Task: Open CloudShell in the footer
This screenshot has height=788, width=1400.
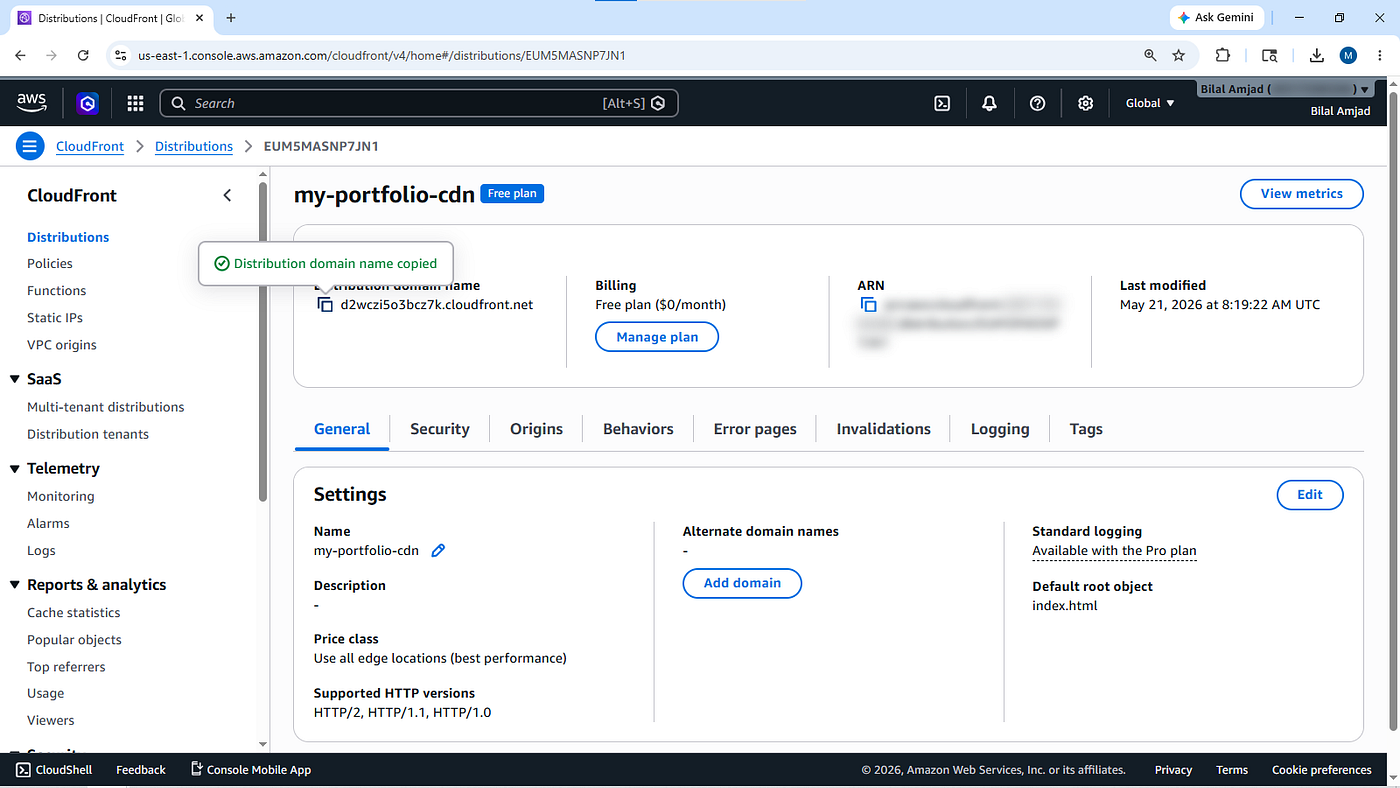Action: pos(54,770)
